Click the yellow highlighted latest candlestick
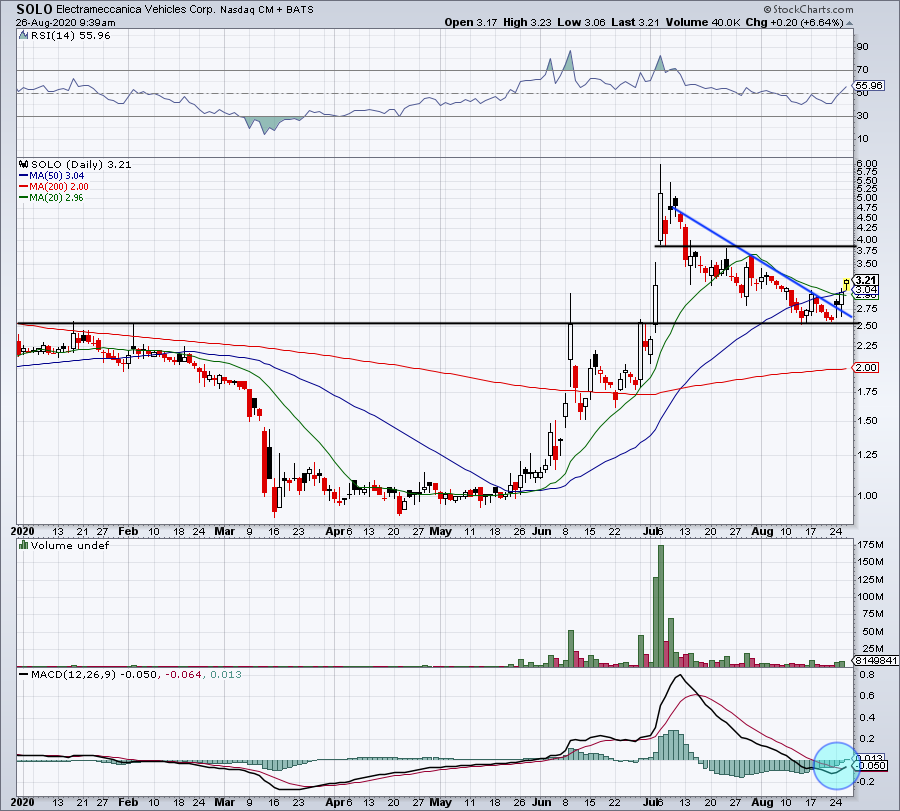Viewport: 900px width, 811px height. 846,284
